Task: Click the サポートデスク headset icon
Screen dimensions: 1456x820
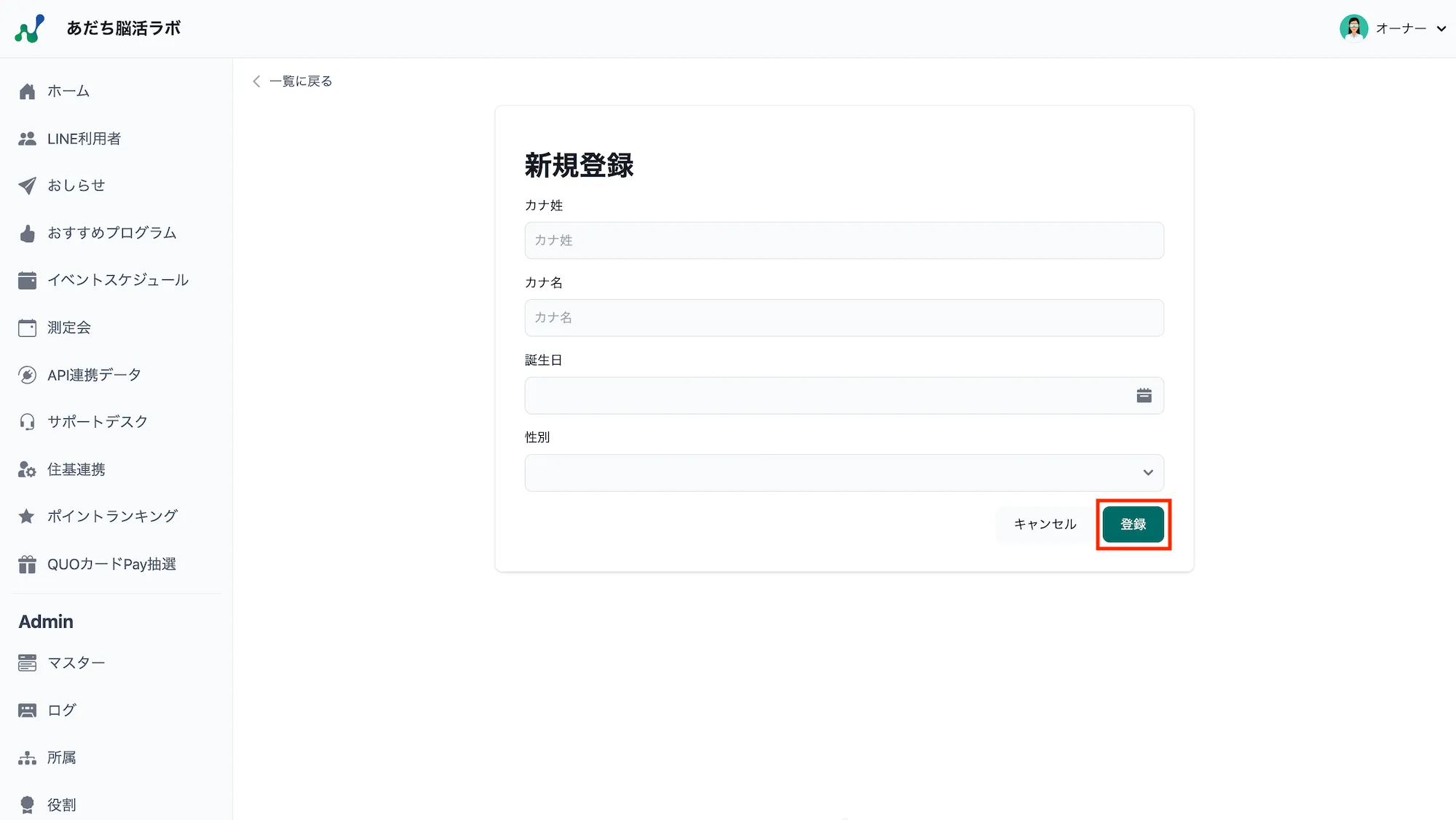Action: pyautogui.click(x=27, y=421)
